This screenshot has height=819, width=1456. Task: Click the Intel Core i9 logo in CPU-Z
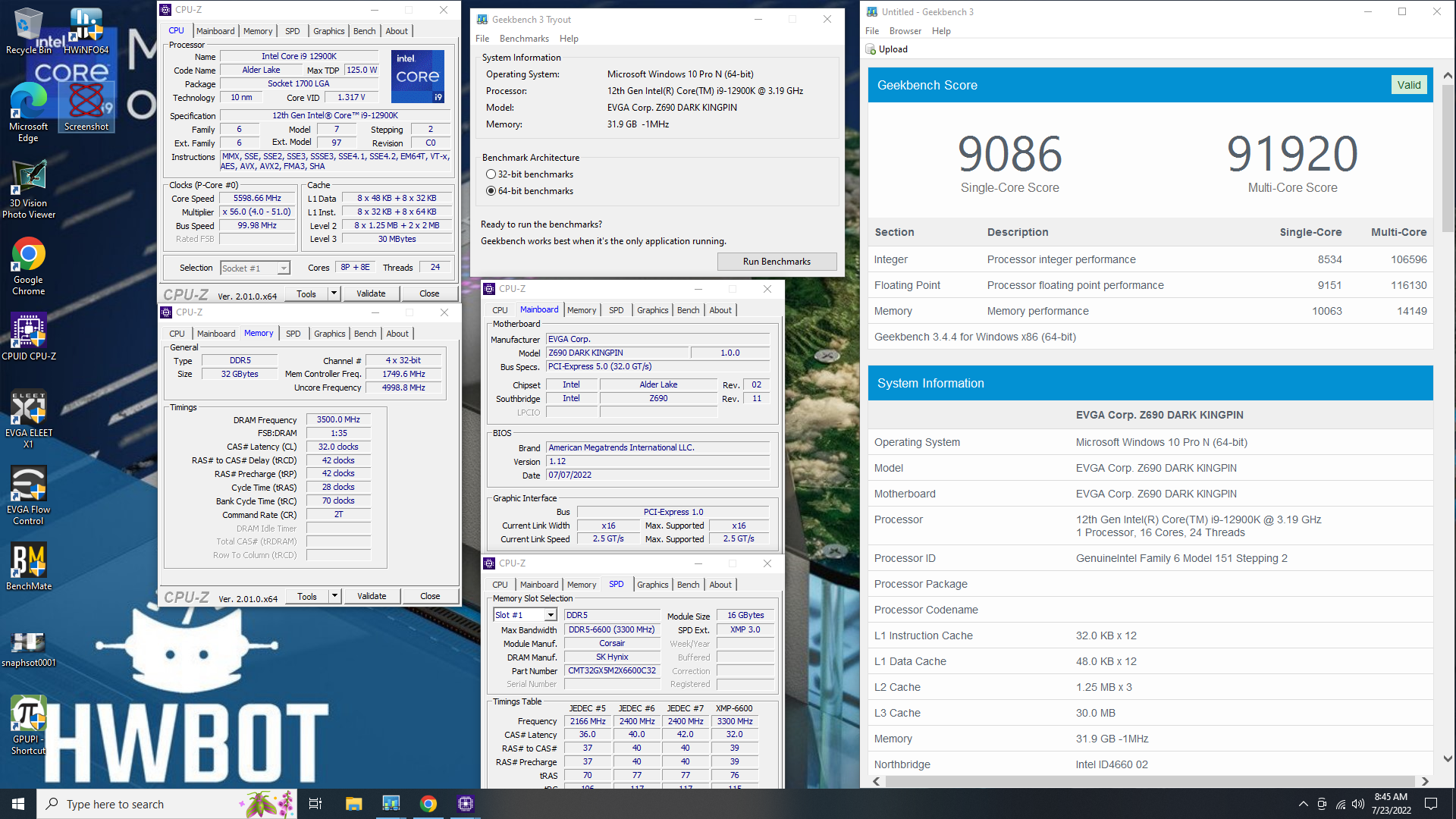click(418, 77)
